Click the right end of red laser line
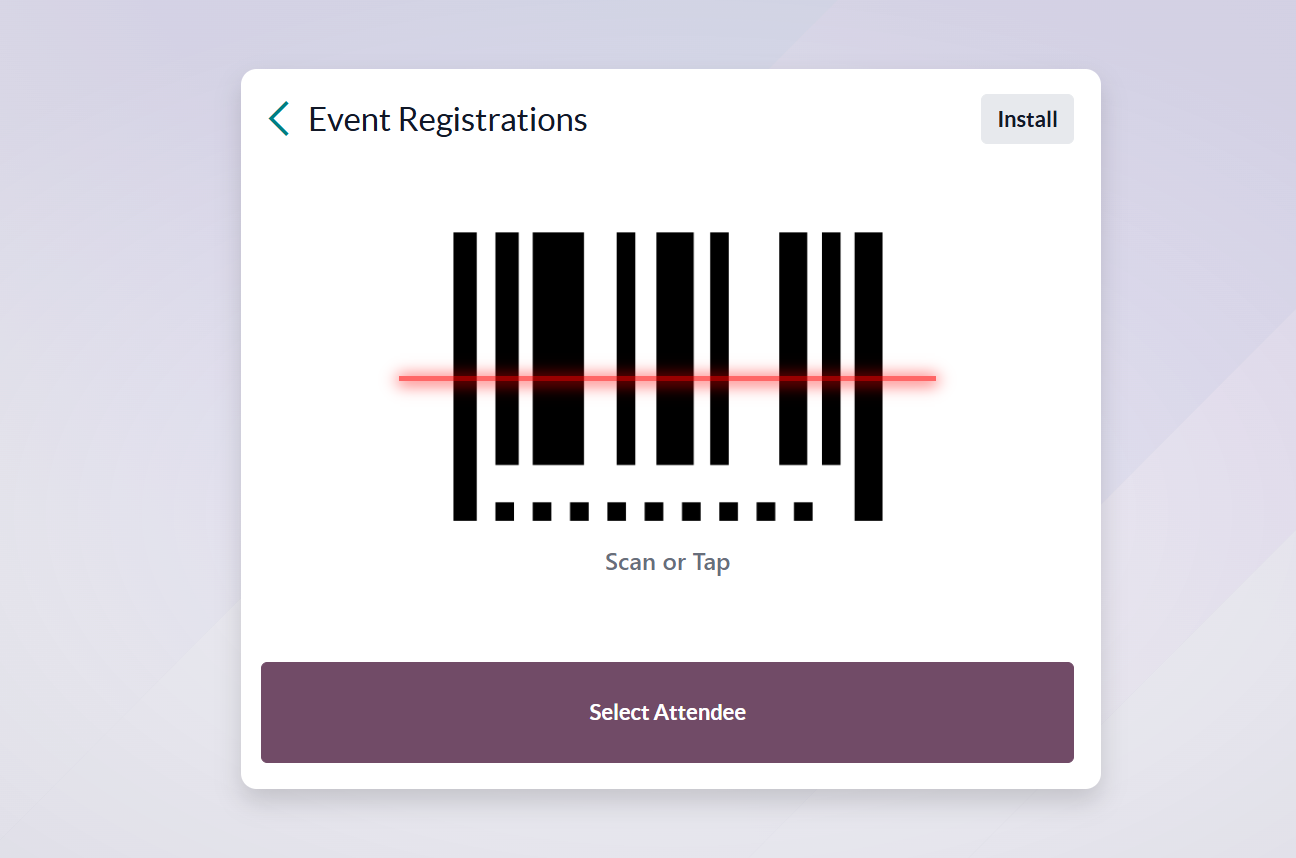The width and height of the screenshot is (1296, 858). (931, 378)
